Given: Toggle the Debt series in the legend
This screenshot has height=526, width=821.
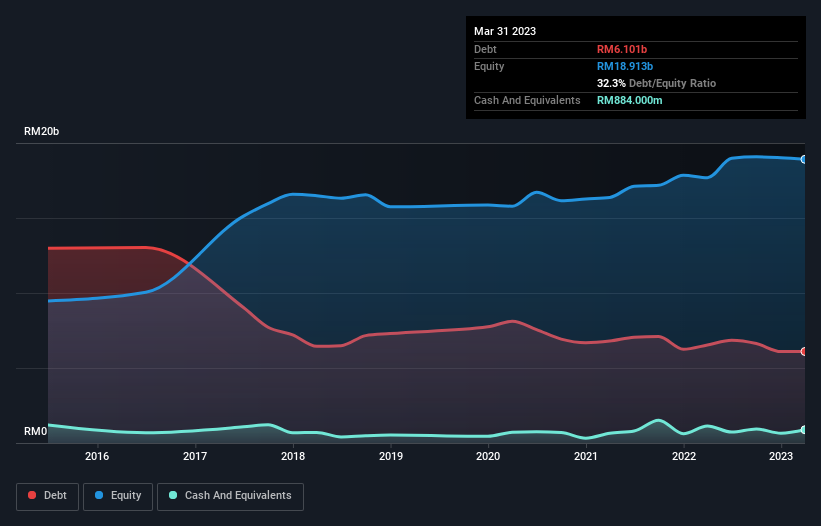Looking at the screenshot, I should (x=47, y=496).
